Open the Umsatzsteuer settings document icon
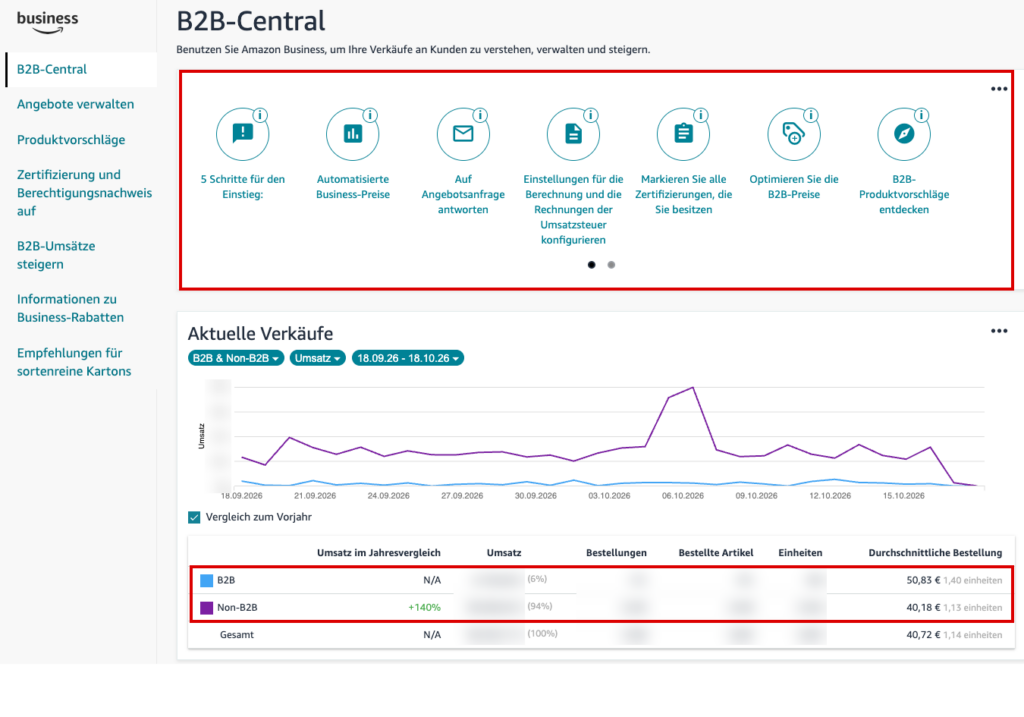The width and height of the screenshot is (1024, 717). point(573,135)
